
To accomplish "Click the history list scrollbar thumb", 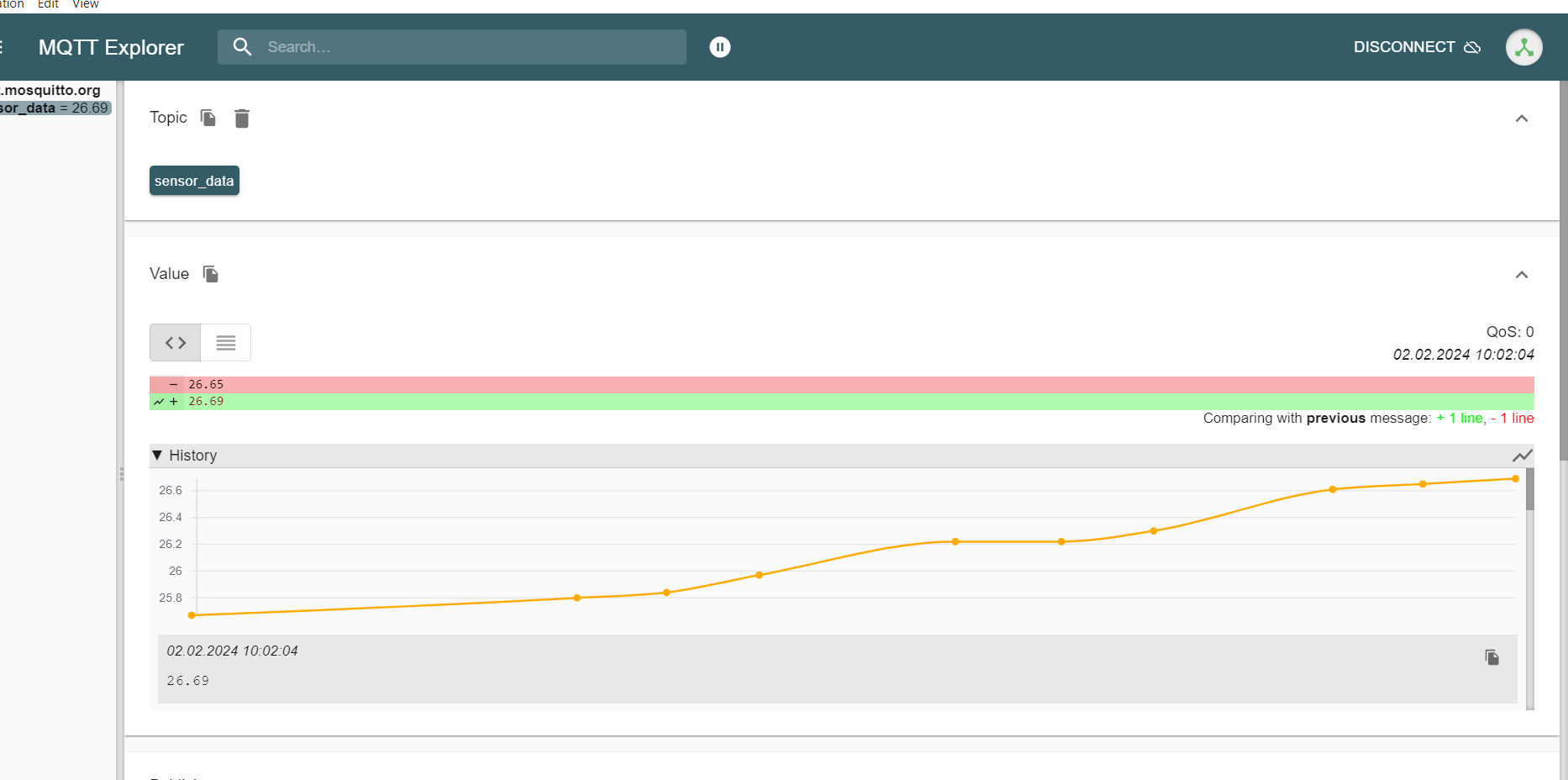I will click(x=1530, y=489).
